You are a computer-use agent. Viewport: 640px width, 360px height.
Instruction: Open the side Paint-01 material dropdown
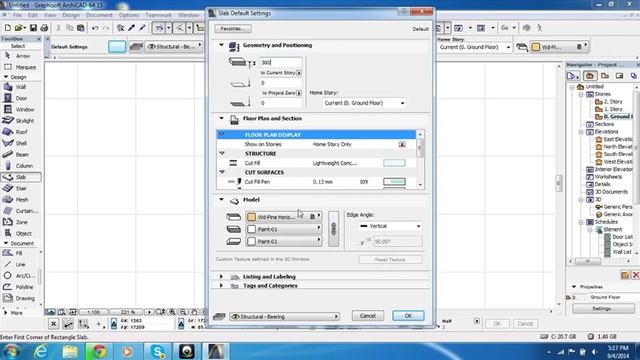point(284,229)
